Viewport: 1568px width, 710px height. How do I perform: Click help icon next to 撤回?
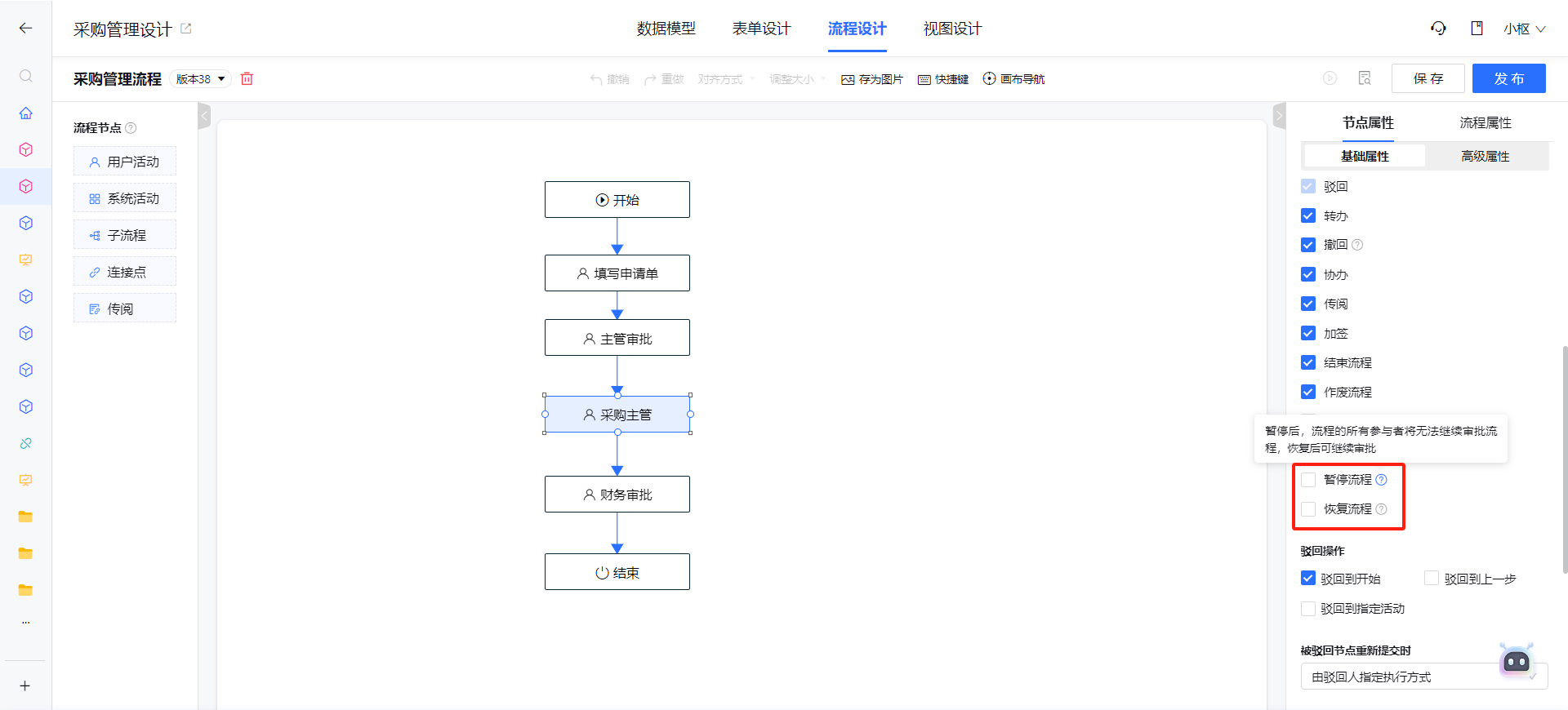1357,245
